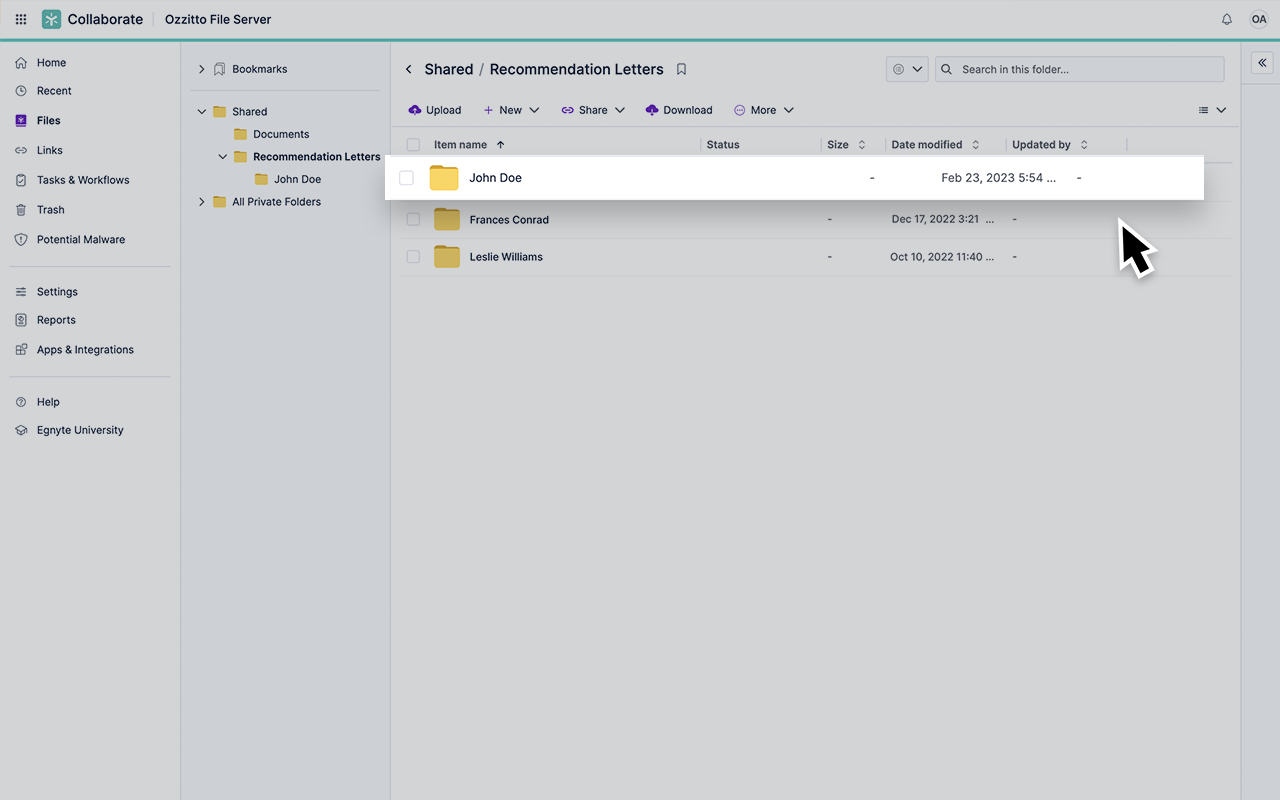This screenshot has width=1280, height=800.
Task: Select the John Doe folder checkbox
Action: (407, 177)
